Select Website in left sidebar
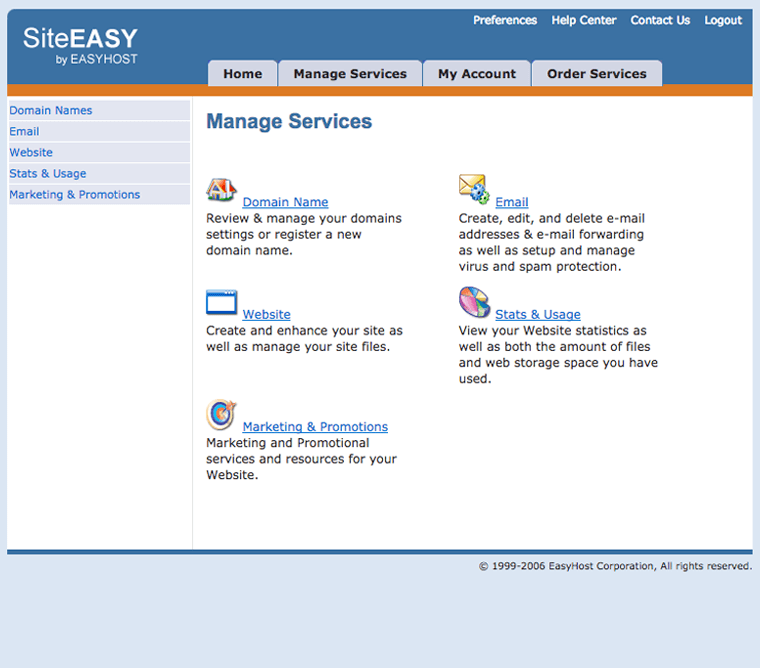 (99, 152)
